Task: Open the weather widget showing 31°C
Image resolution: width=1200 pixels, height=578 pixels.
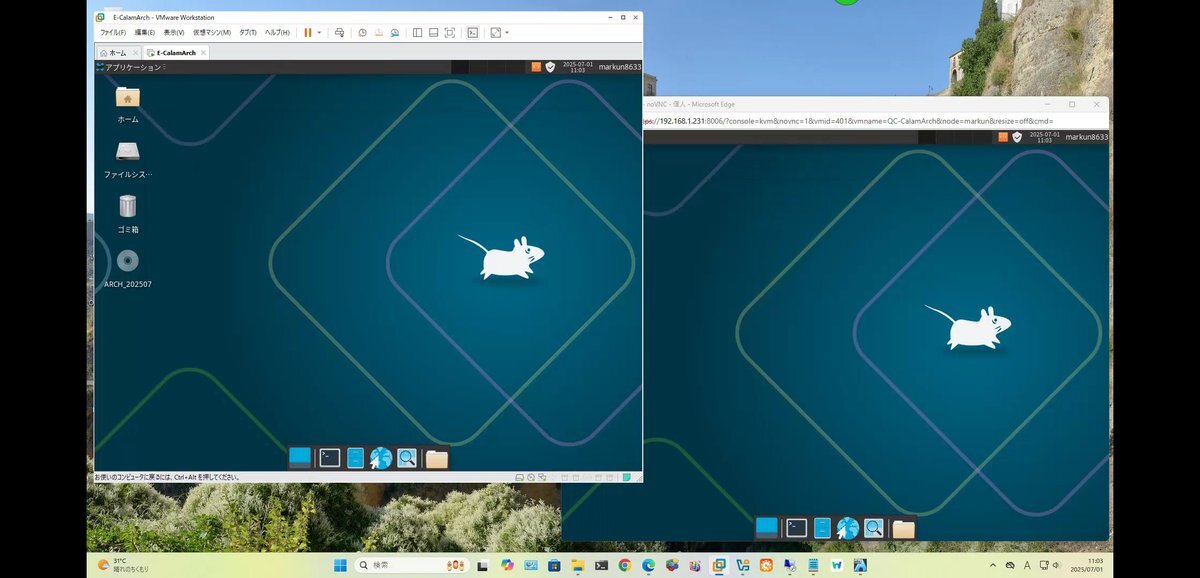Action: point(124,565)
